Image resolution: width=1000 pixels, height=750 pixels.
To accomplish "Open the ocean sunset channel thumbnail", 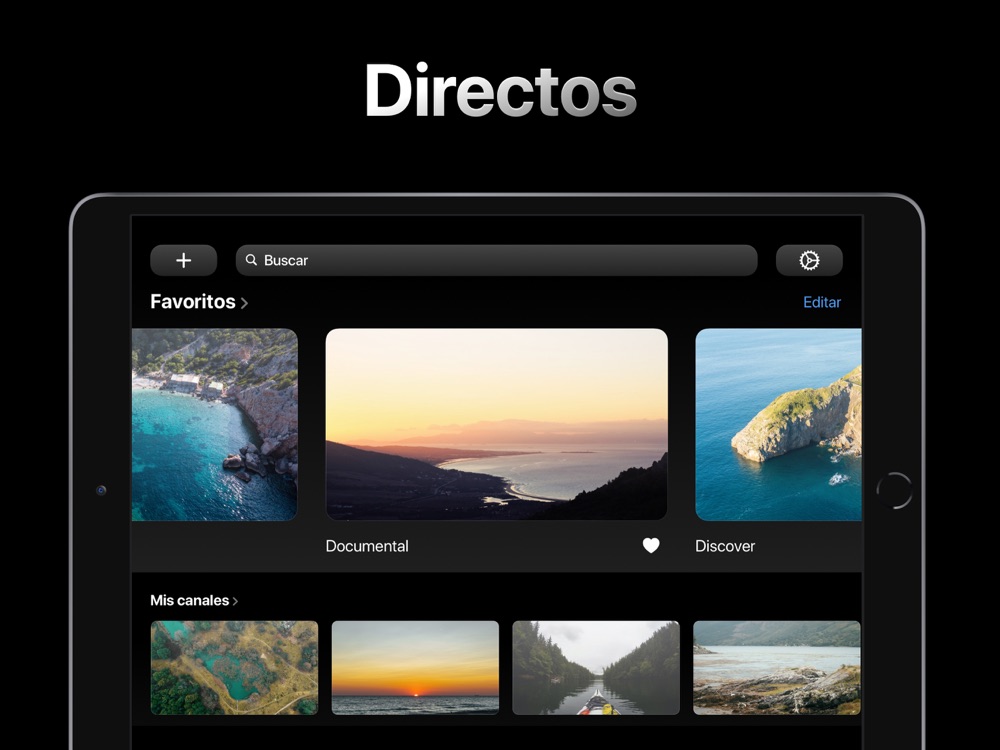I will [x=415, y=668].
